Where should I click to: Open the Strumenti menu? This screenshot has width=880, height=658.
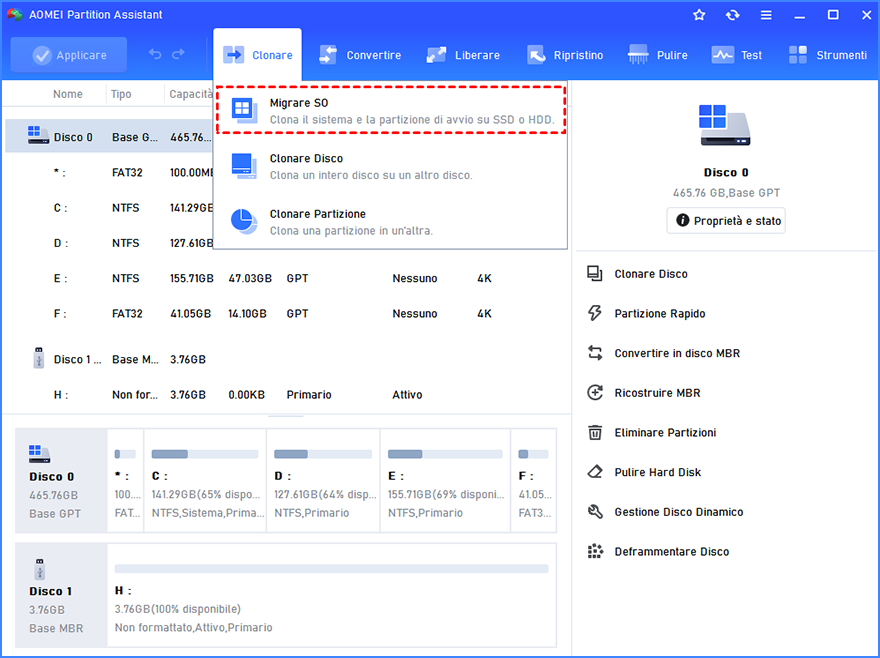pos(827,55)
